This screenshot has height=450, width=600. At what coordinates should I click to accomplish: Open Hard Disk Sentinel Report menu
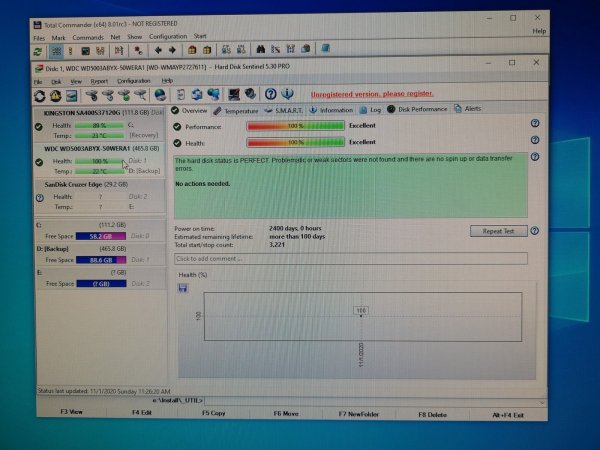[x=99, y=81]
